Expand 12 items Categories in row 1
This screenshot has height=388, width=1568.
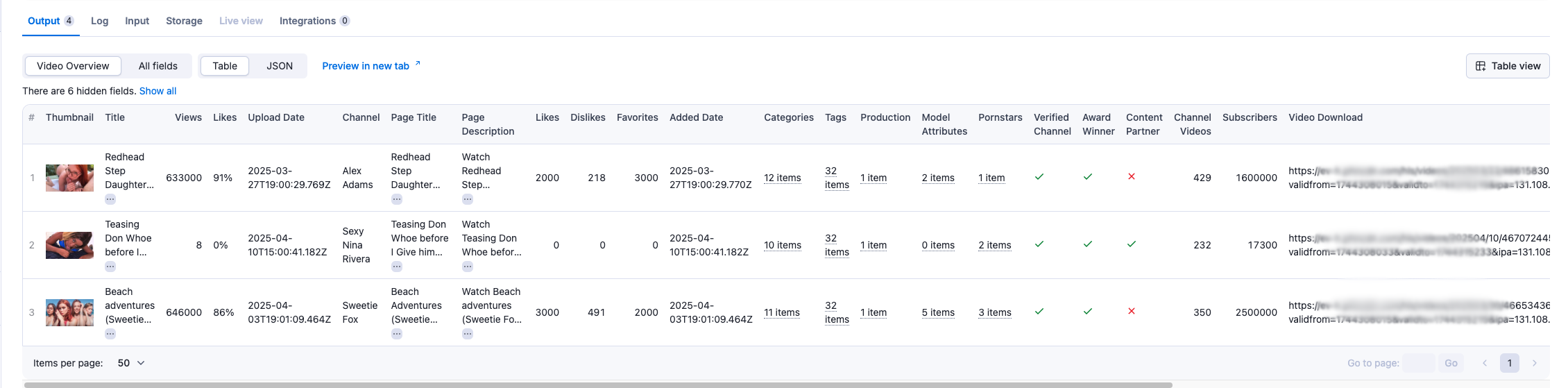[783, 178]
